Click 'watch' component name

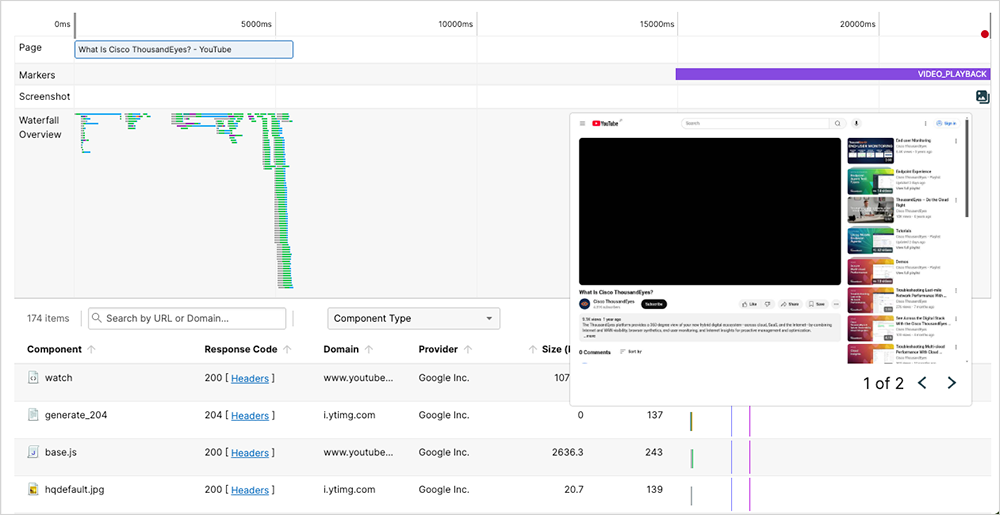(x=59, y=377)
